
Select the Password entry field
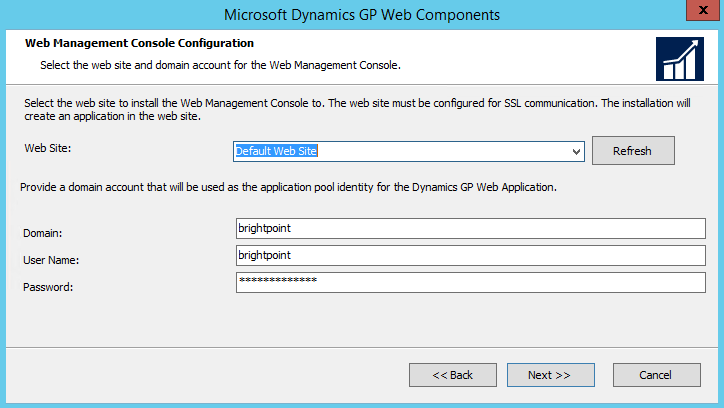470,282
